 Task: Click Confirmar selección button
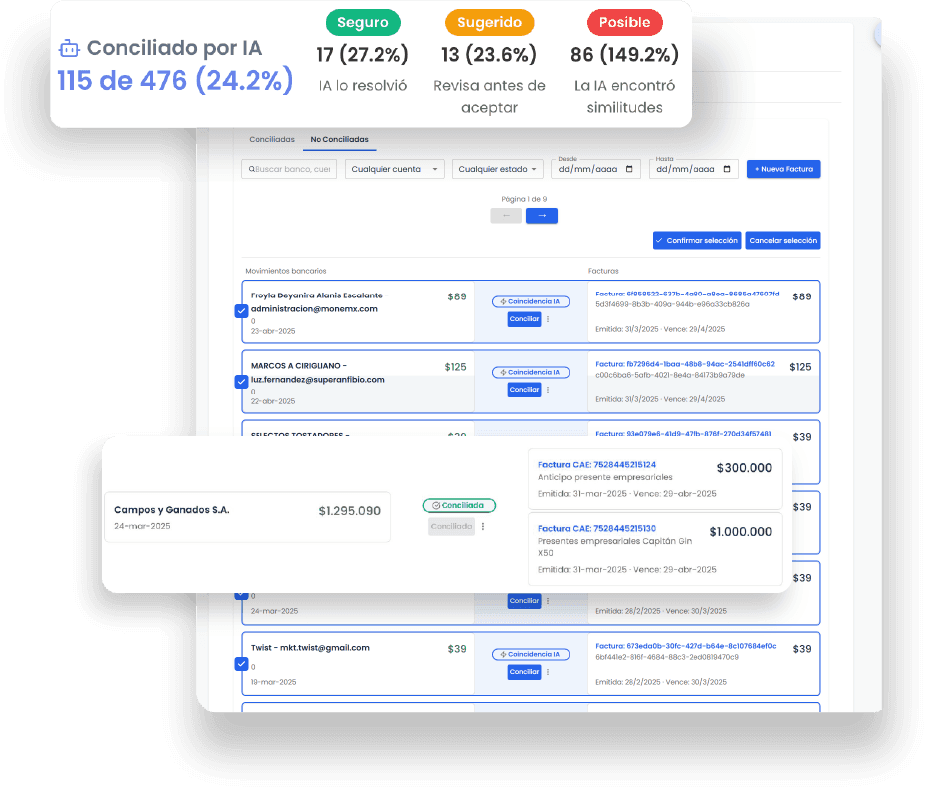tap(697, 240)
